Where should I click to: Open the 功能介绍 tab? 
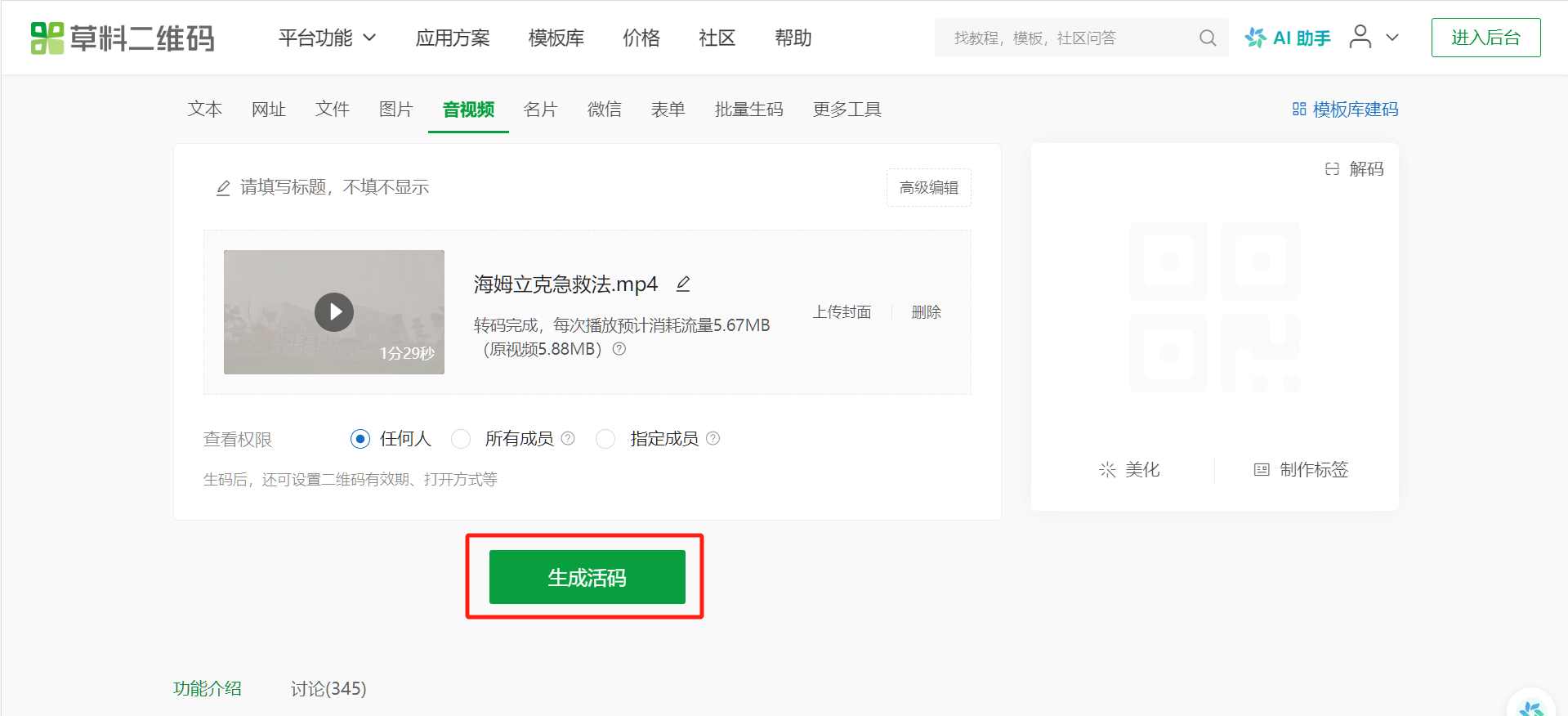tap(208, 688)
